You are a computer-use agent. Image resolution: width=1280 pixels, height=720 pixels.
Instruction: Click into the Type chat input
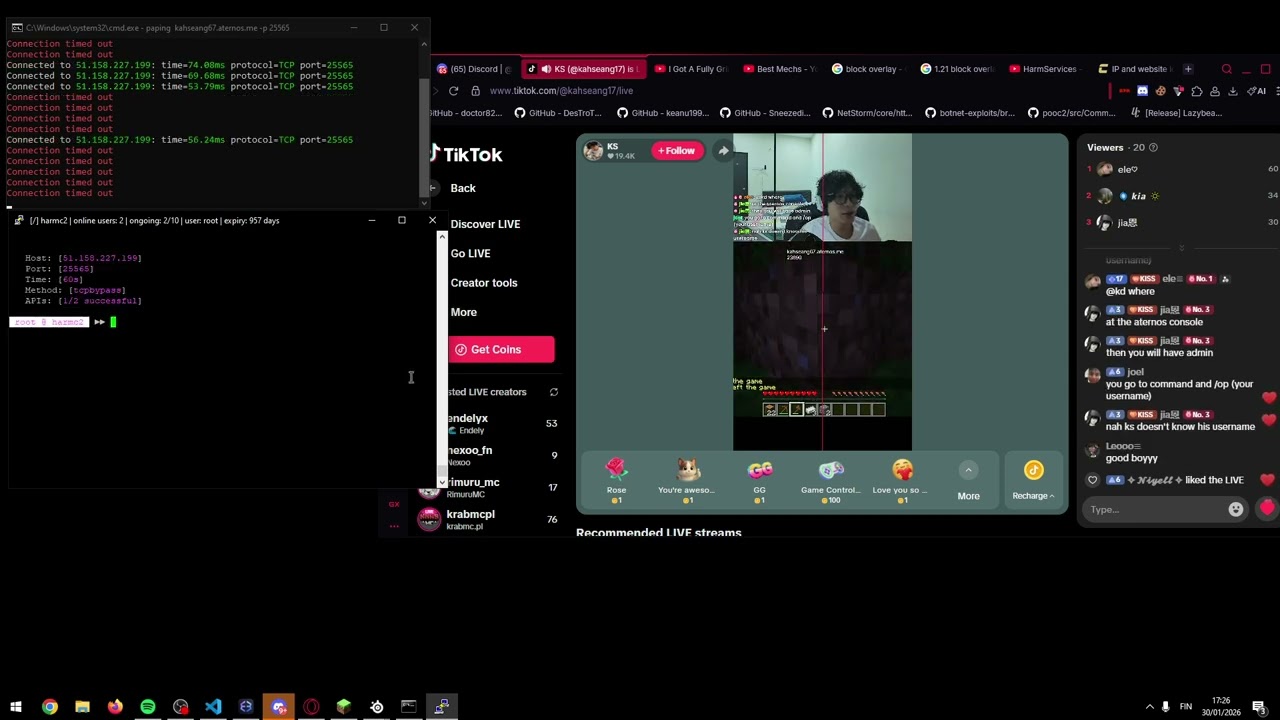[x=1155, y=510]
